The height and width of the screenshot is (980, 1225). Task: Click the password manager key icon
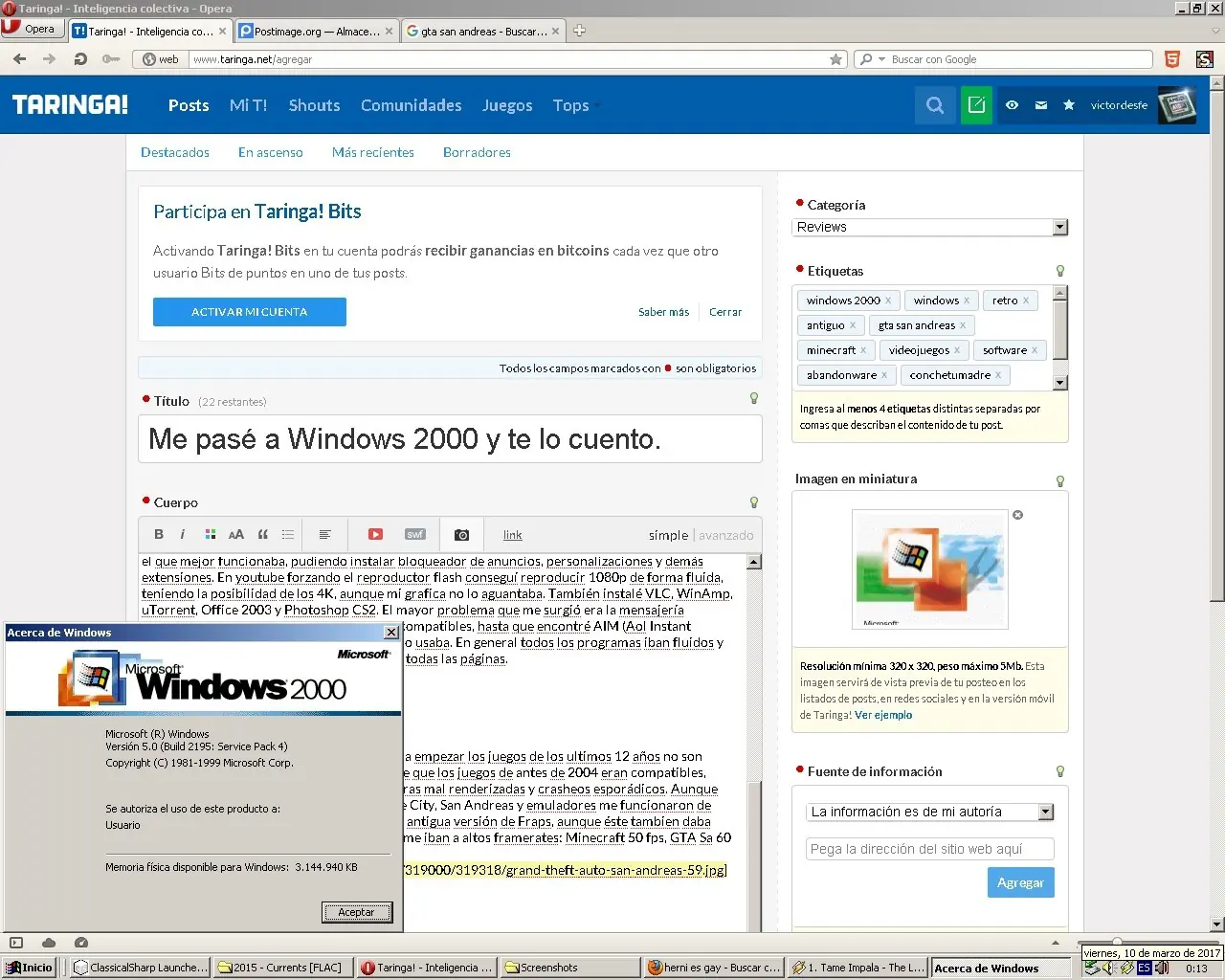111,59
